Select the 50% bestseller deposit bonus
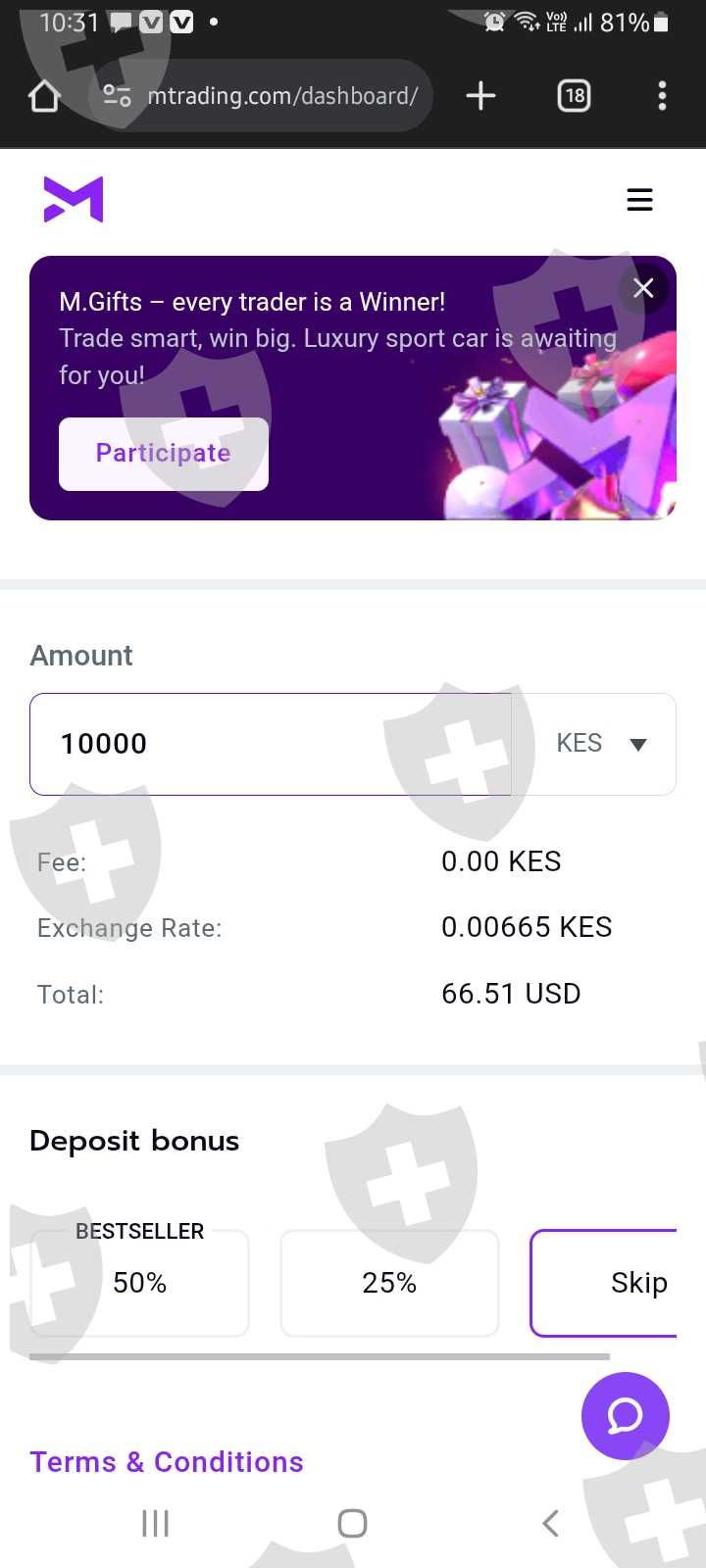The width and height of the screenshot is (706, 1568). pyautogui.click(x=139, y=1283)
